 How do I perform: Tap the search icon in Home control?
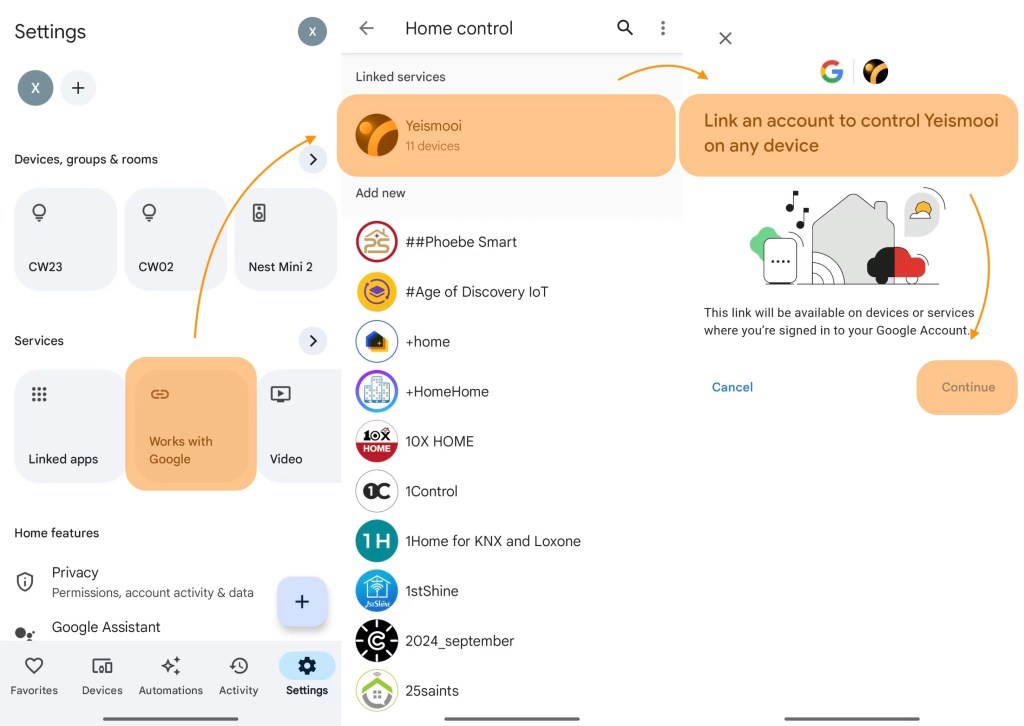[x=625, y=28]
